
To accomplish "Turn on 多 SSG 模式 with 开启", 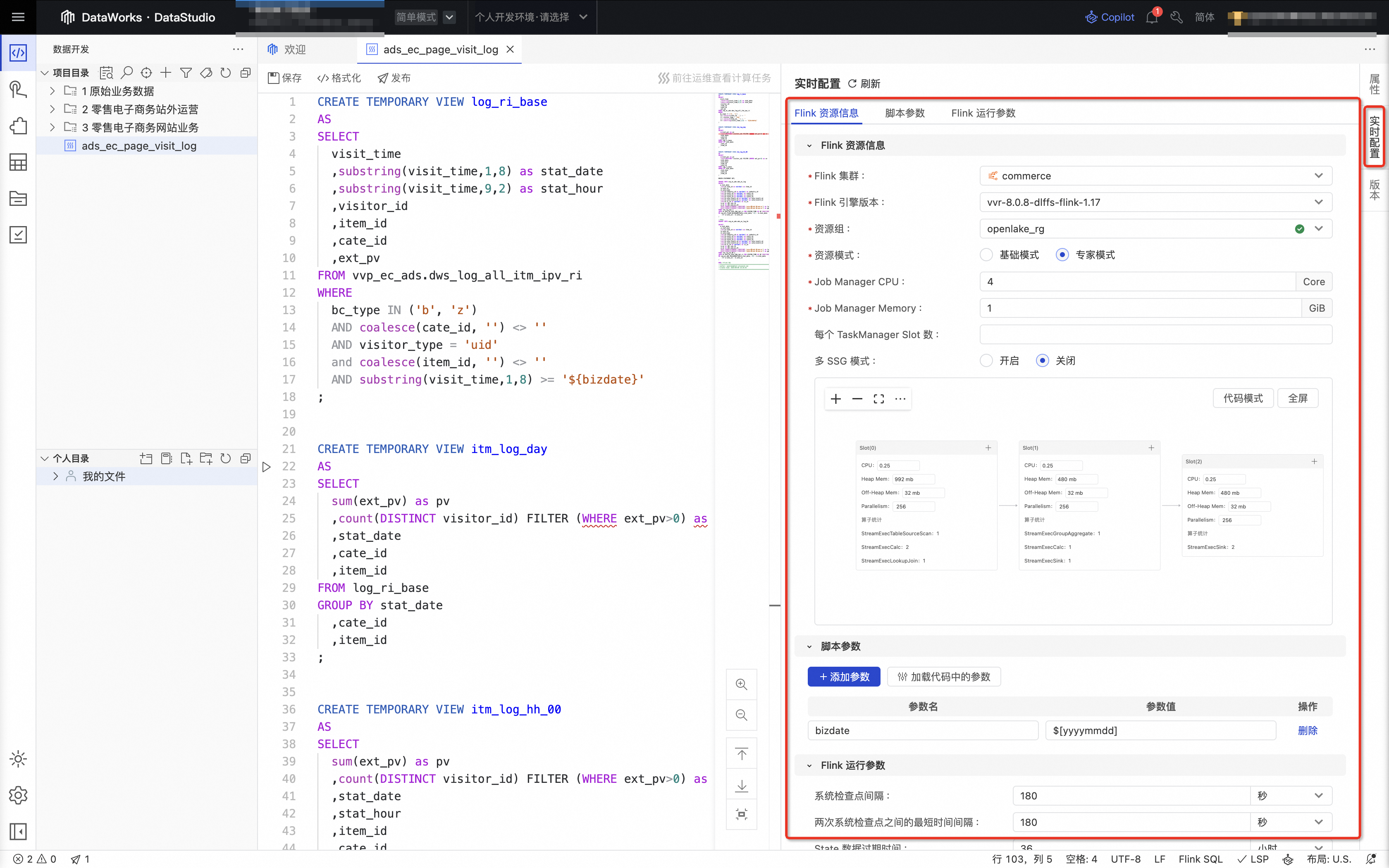I will (986, 360).
